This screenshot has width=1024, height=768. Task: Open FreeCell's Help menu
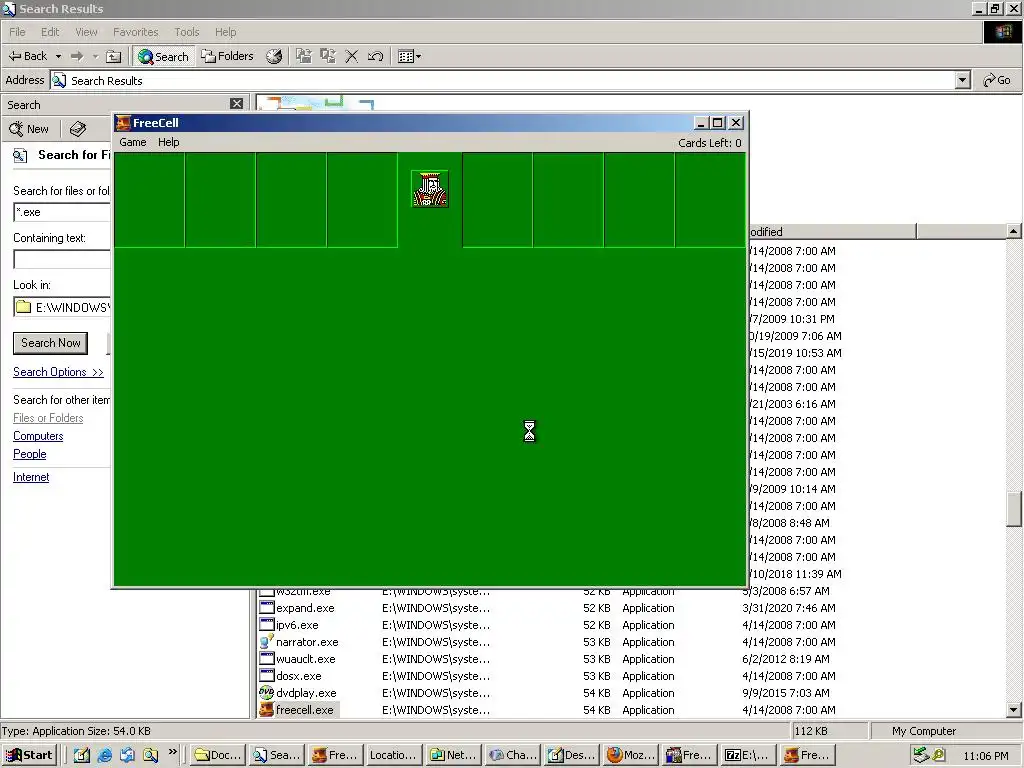point(168,142)
